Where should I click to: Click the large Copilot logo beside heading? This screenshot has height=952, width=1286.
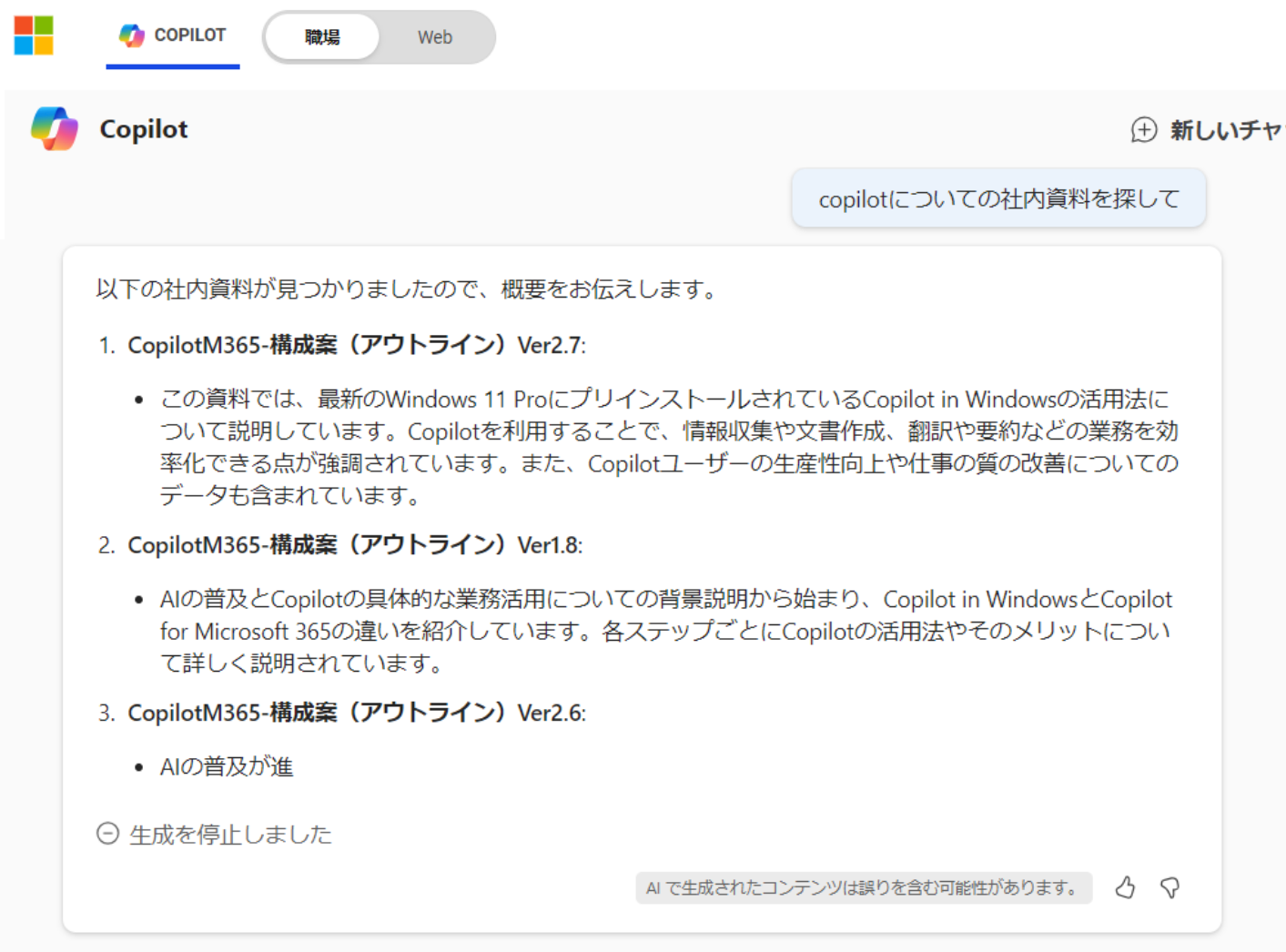(55, 128)
